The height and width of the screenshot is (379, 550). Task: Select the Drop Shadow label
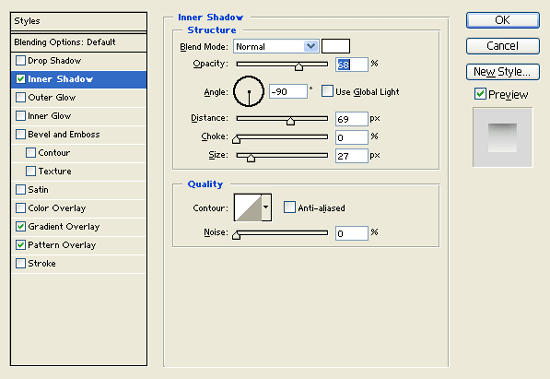54,61
